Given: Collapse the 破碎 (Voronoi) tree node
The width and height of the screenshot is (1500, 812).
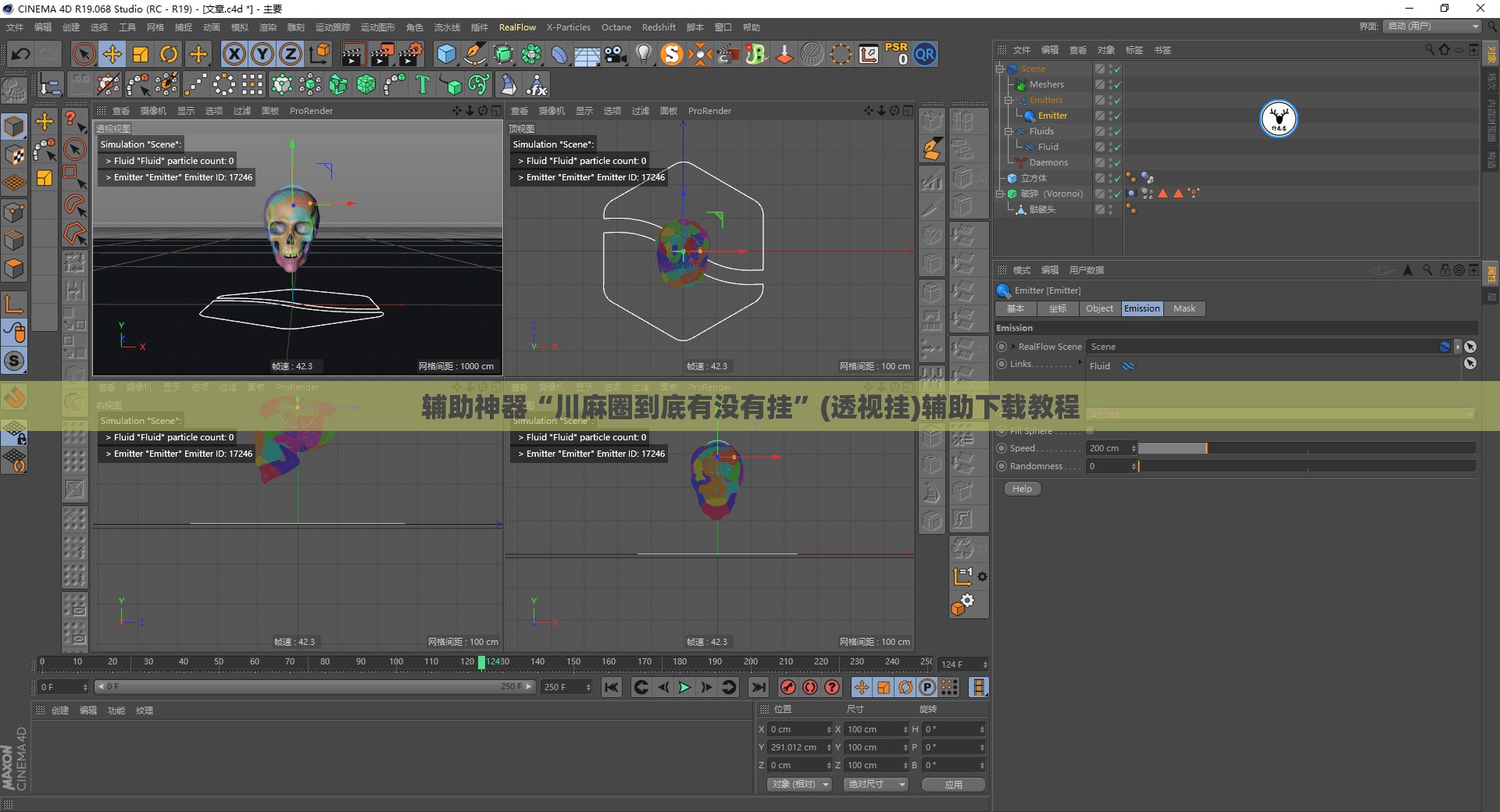Looking at the screenshot, I should 999,194.
